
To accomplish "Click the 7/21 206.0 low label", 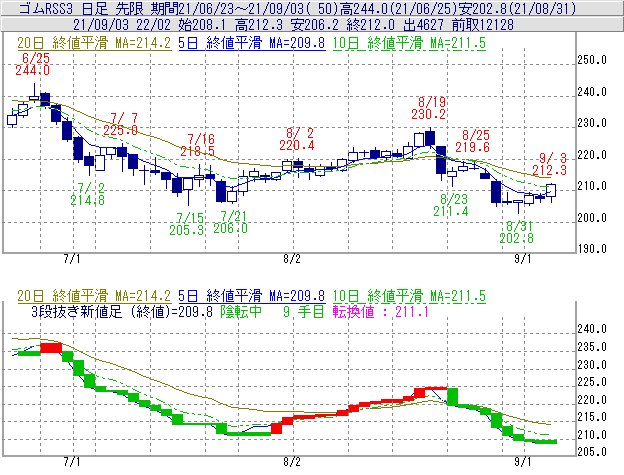I will (230, 222).
